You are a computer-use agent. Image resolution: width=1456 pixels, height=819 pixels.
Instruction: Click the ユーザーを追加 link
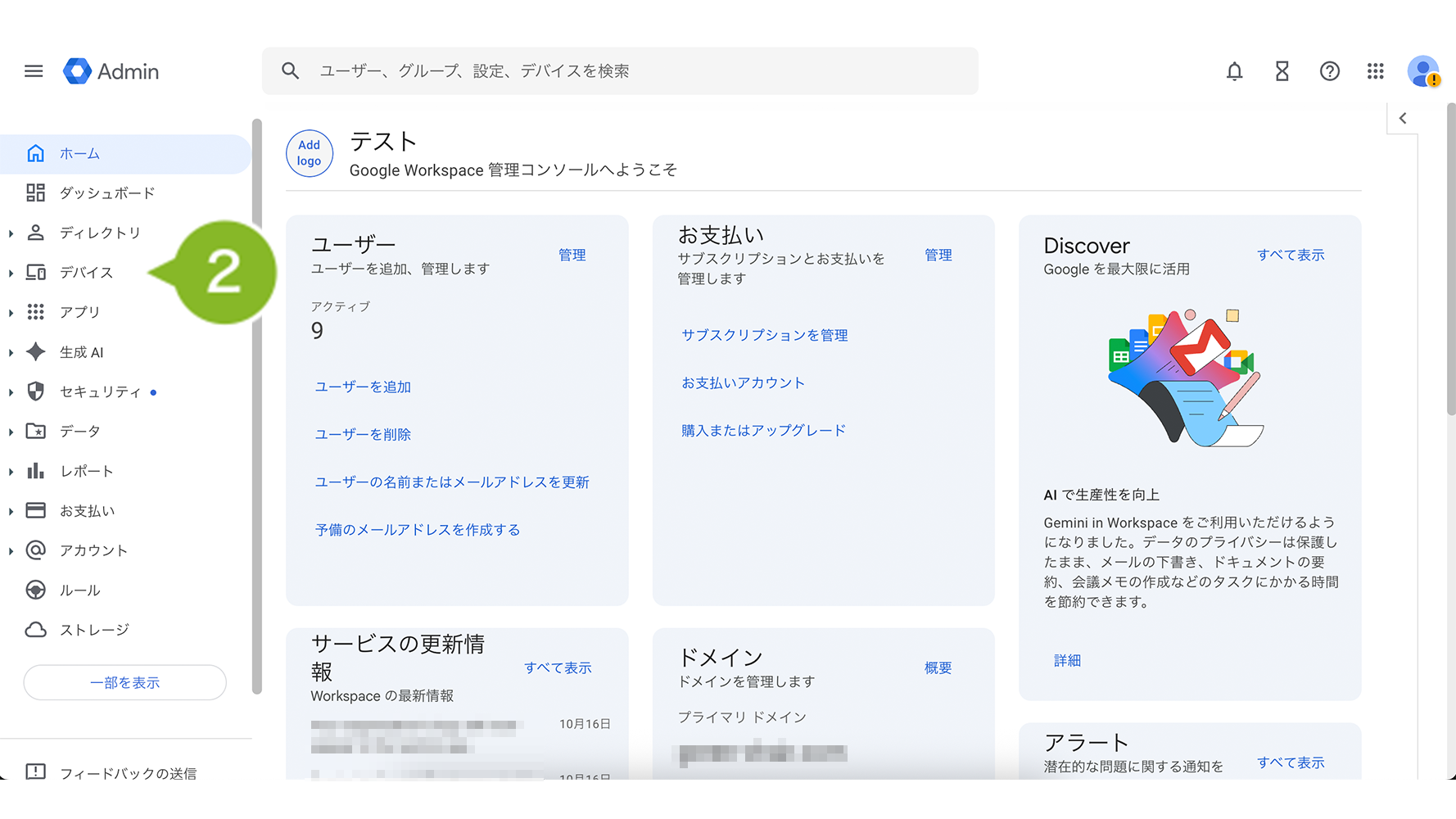[x=363, y=387]
